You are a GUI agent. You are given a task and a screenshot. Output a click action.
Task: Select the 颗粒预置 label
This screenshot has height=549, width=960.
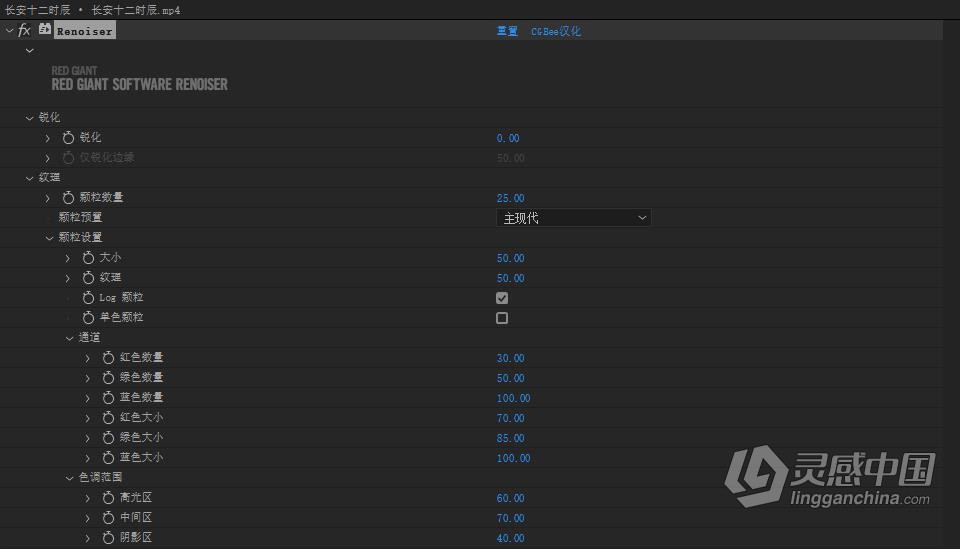80,217
